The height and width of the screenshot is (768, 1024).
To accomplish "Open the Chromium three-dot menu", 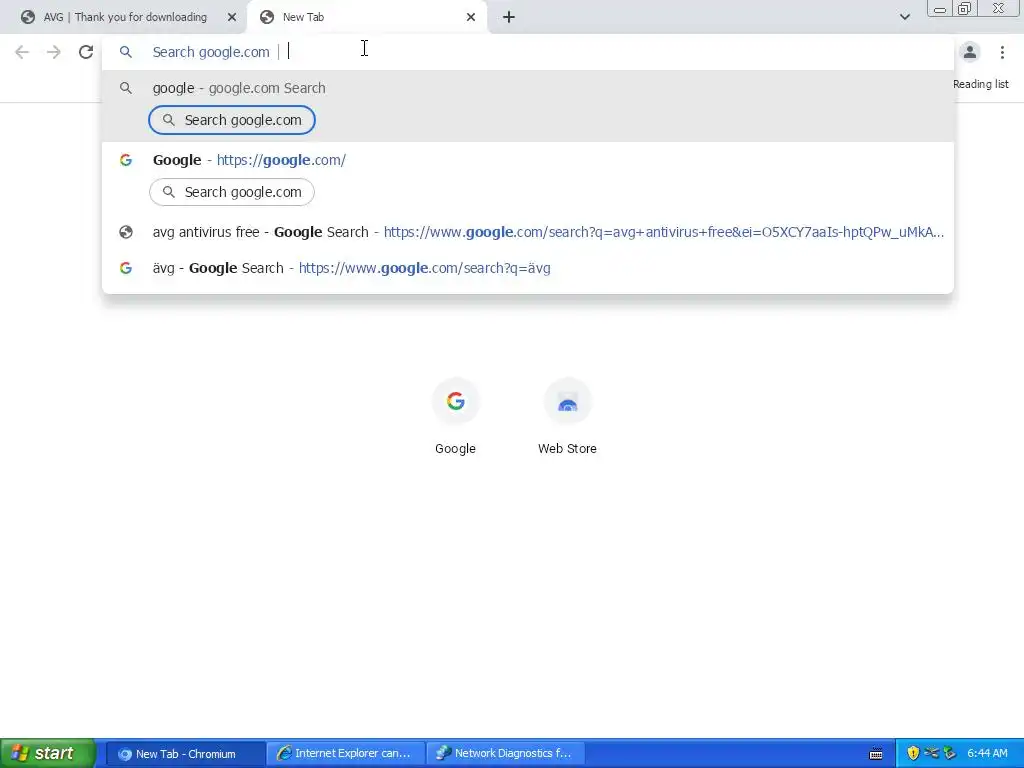I will coord(1002,52).
